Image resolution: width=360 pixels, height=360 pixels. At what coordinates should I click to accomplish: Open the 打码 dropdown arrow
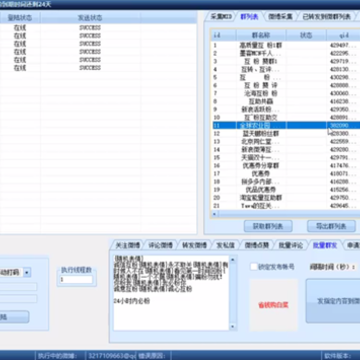click(27, 272)
